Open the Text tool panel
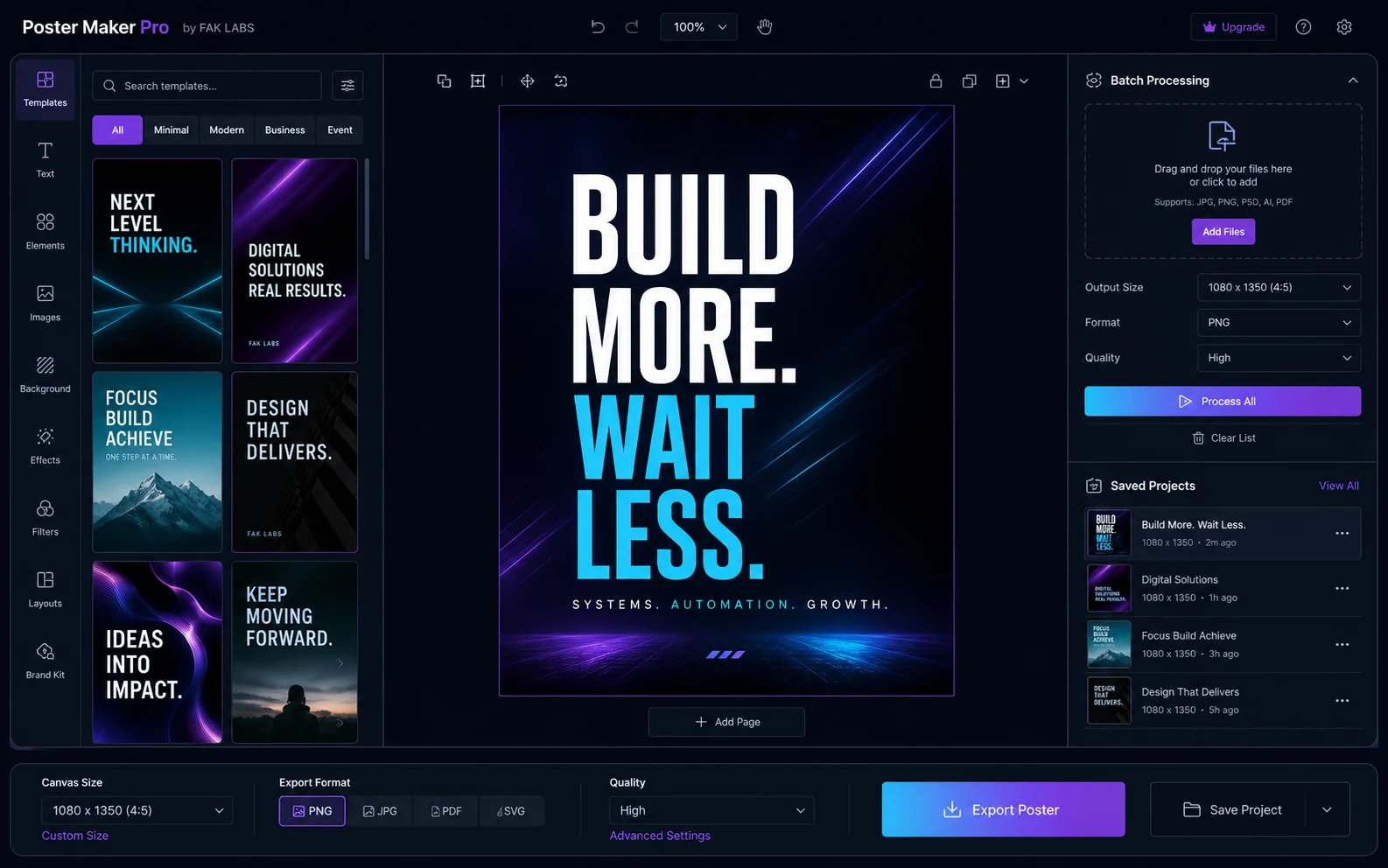This screenshot has height=868, width=1388. [46, 159]
